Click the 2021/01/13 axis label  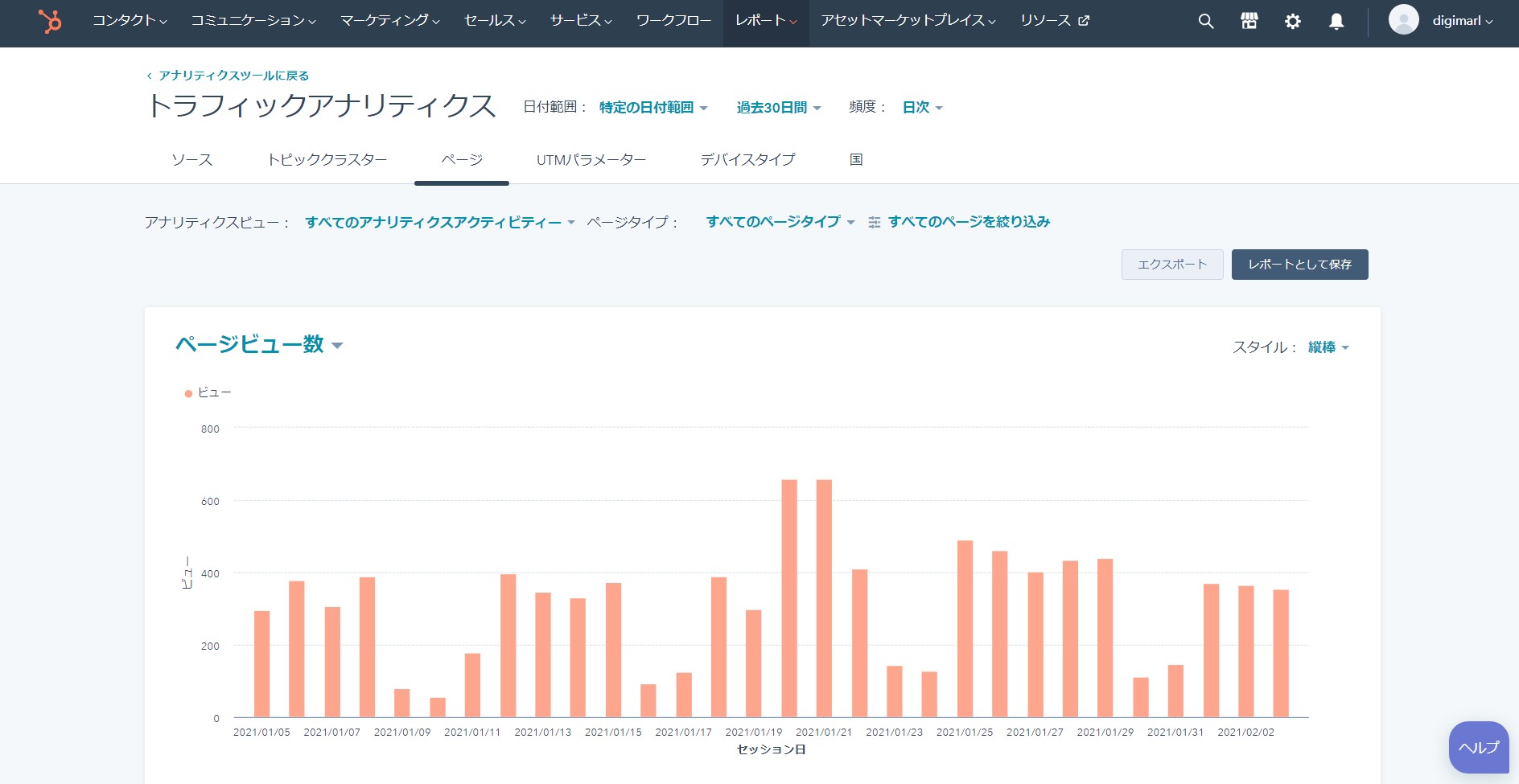click(x=543, y=733)
